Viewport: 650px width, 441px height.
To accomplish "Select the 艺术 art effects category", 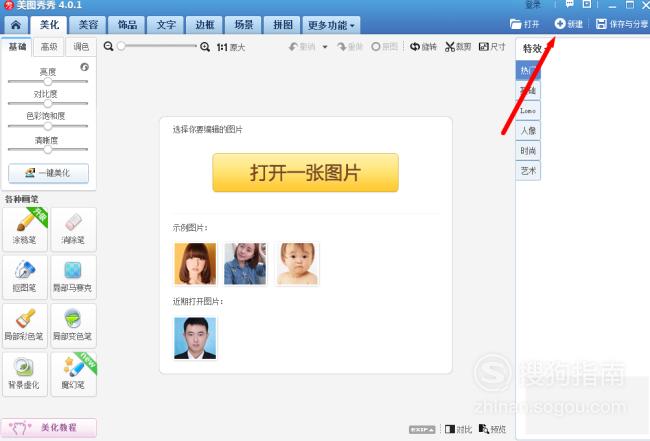I will (528, 170).
